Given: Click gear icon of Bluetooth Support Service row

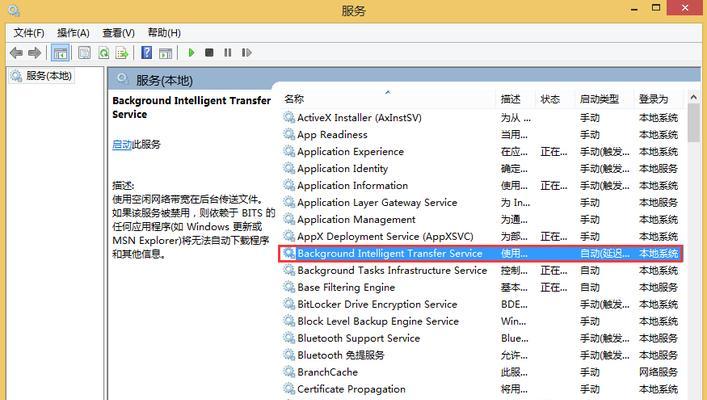Looking at the screenshot, I should (289, 338).
